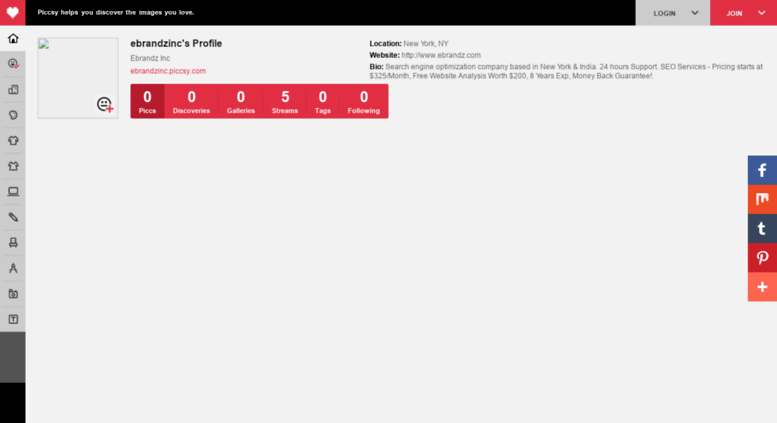Image resolution: width=777 pixels, height=423 pixels.
Task: Select the Piccs tab
Action: [147, 101]
